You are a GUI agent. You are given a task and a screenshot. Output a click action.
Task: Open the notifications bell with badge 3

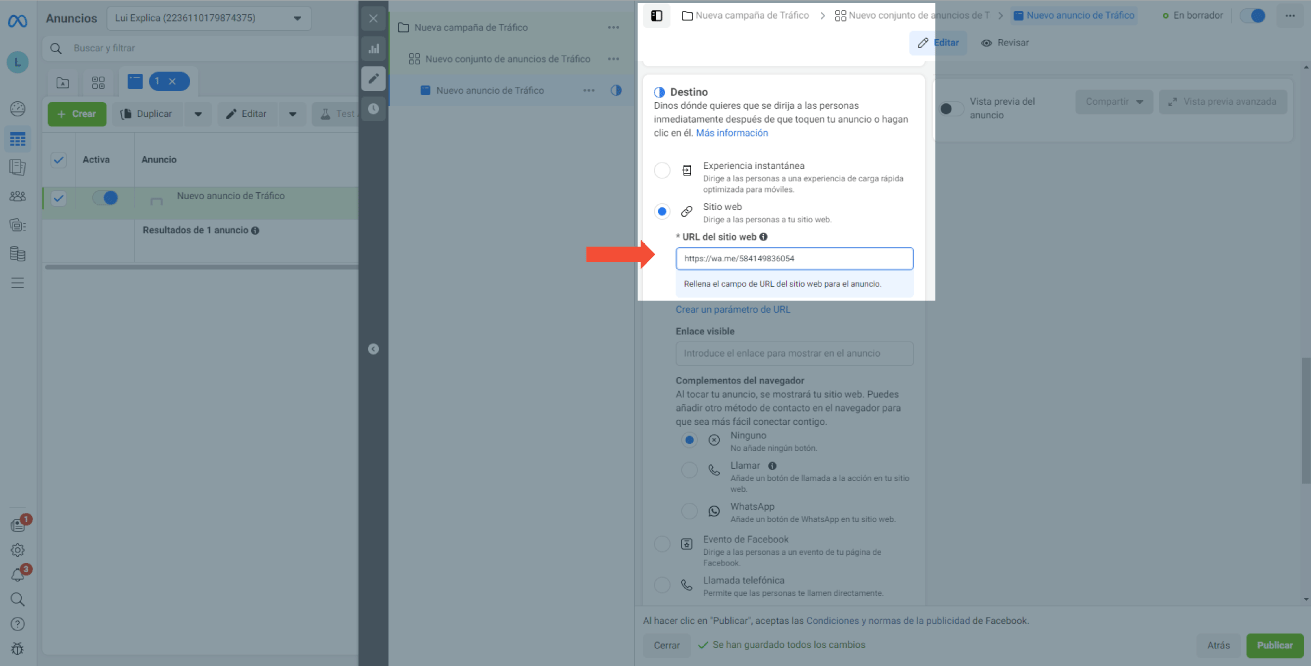[17, 575]
